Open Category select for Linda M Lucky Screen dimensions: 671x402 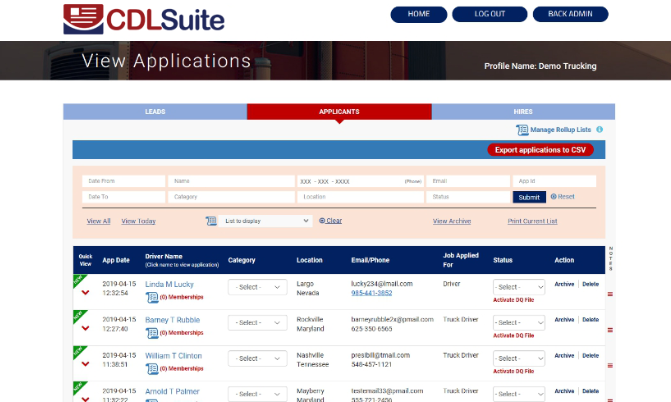258,287
